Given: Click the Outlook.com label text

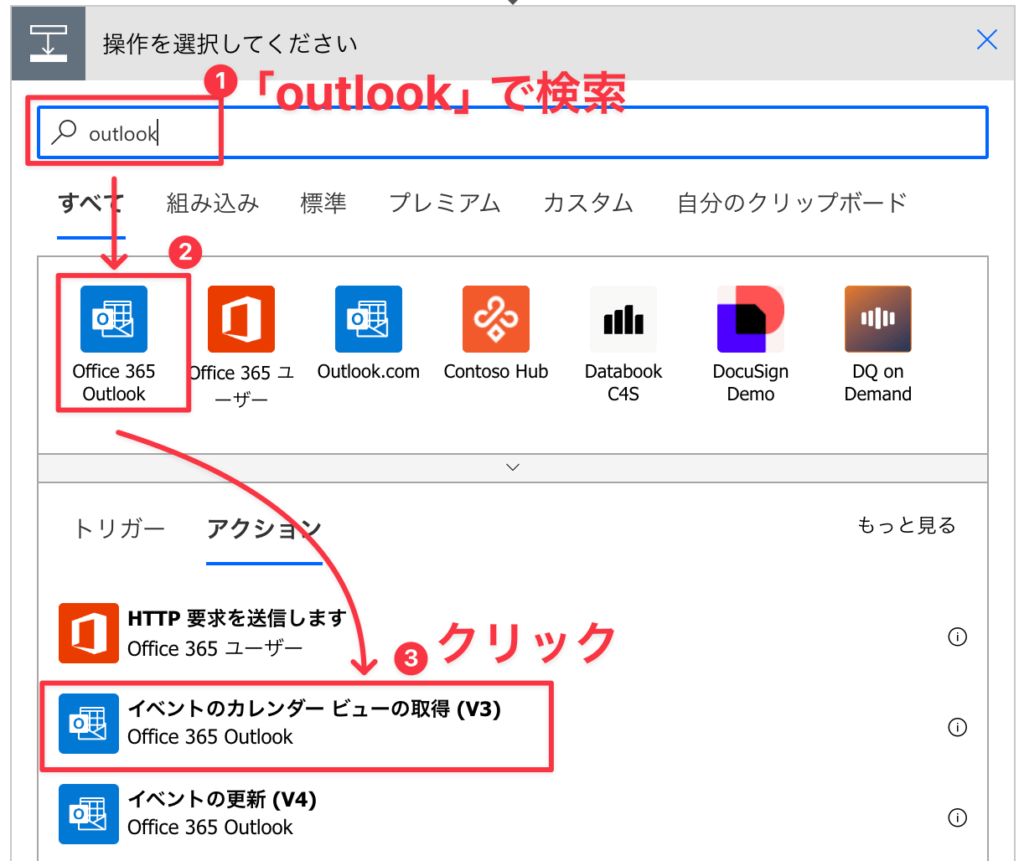Looking at the screenshot, I should tap(368, 372).
